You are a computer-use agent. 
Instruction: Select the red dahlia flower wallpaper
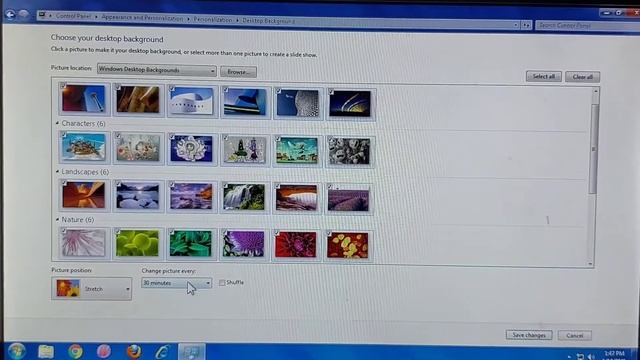click(x=296, y=244)
